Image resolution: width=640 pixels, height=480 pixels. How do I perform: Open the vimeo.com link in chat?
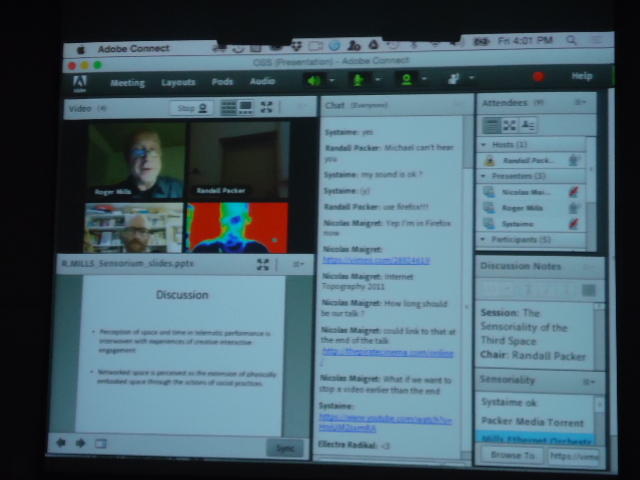376,260
